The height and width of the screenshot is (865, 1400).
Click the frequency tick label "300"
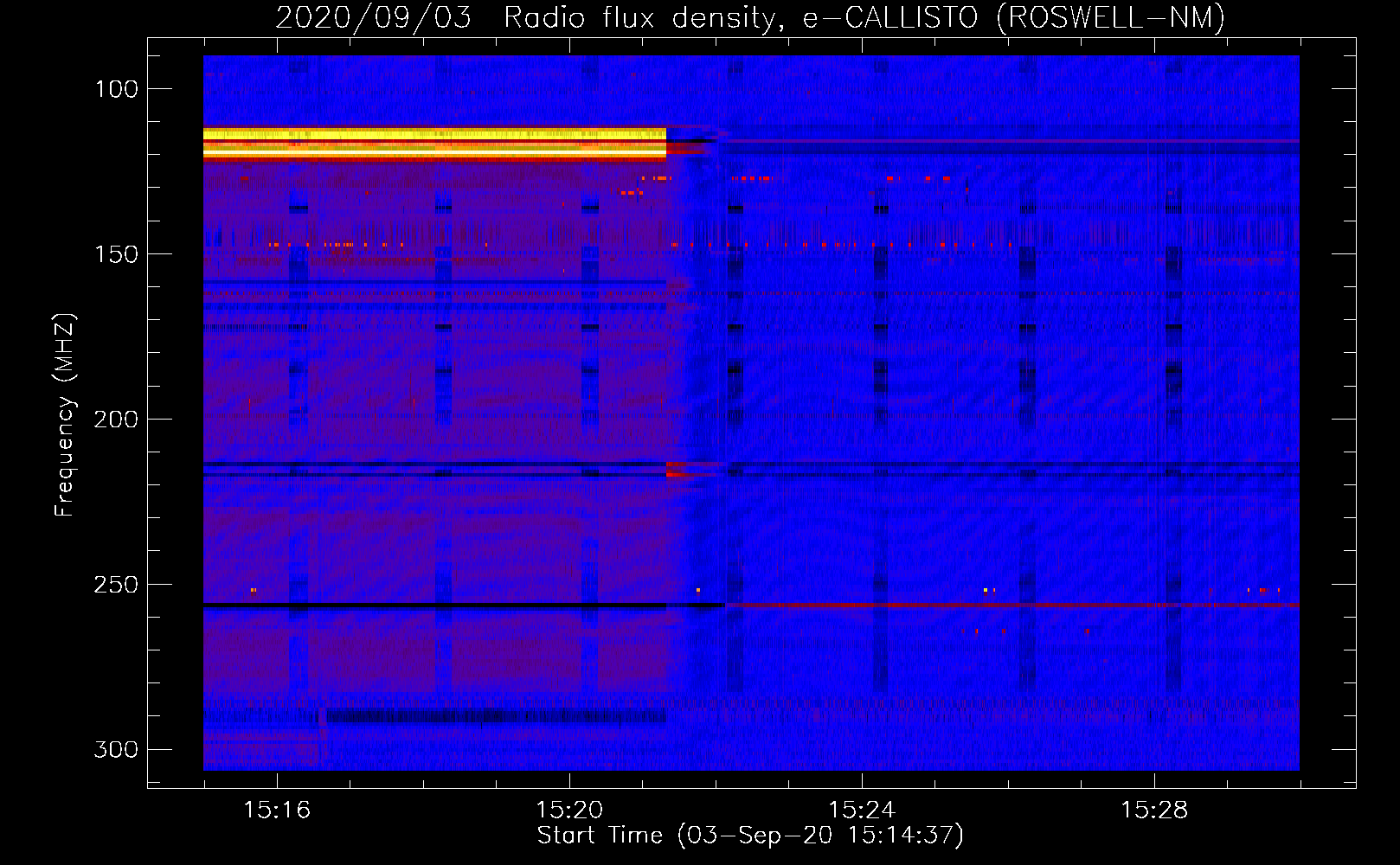116,749
